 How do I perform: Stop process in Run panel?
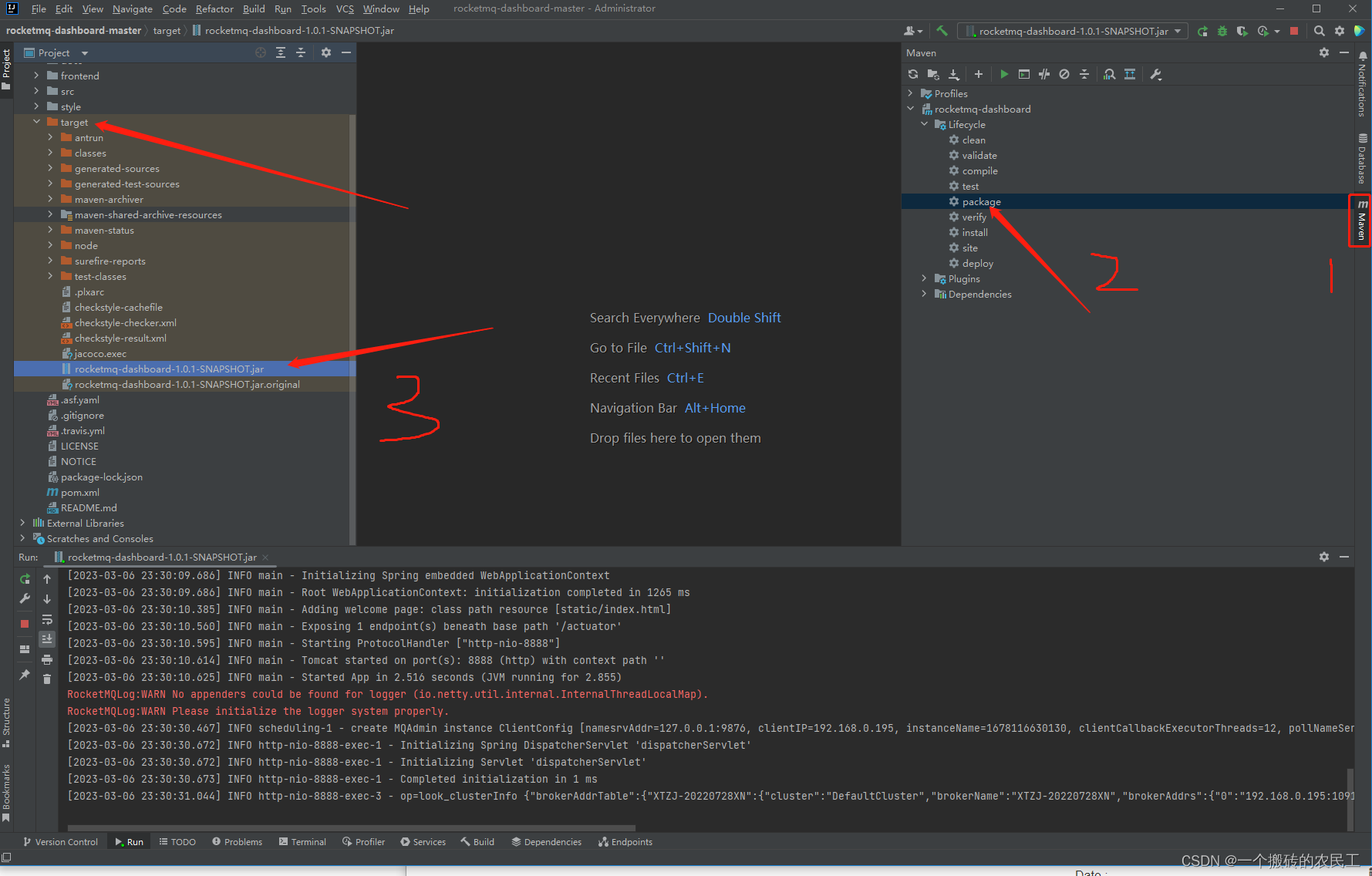pyautogui.click(x=25, y=623)
